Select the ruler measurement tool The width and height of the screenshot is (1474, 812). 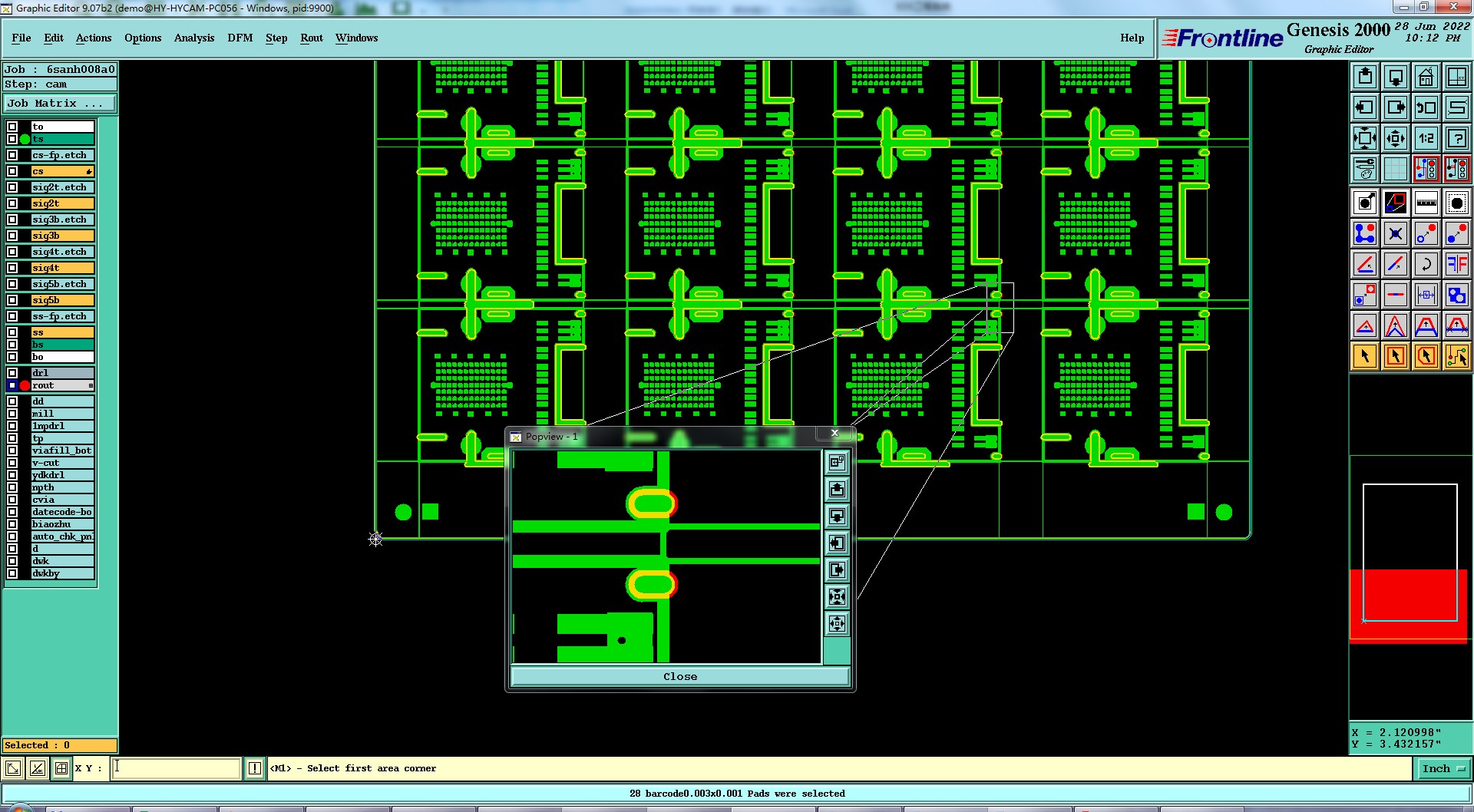tap(1426, 203)
